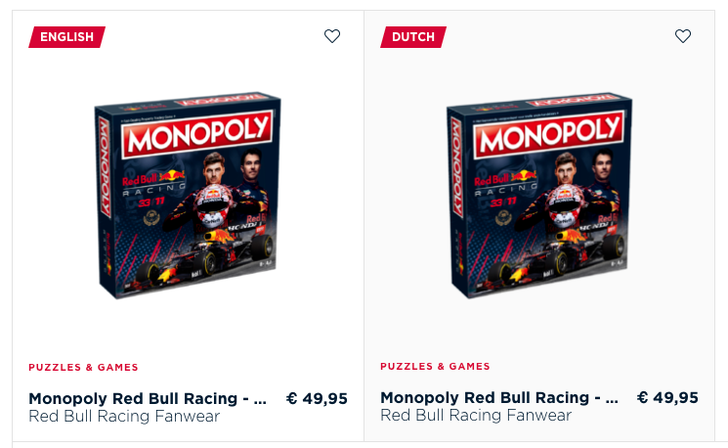Click the € 49,95 price on English card
The height and width of the screenshot is (448, 728).
coord(317,398)
